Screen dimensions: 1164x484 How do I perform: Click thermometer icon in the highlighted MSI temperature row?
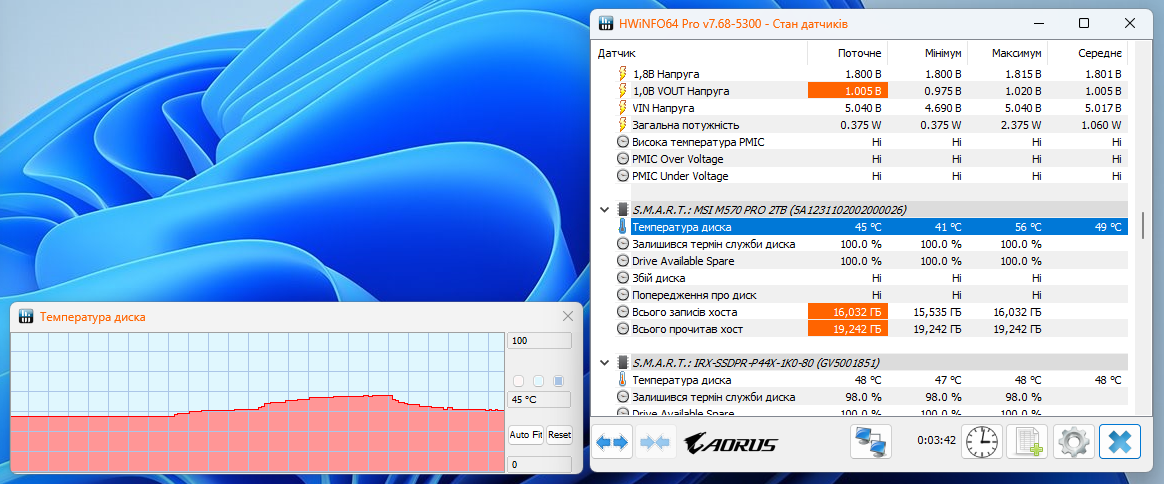pyautogui.click(x=623, y=226)
